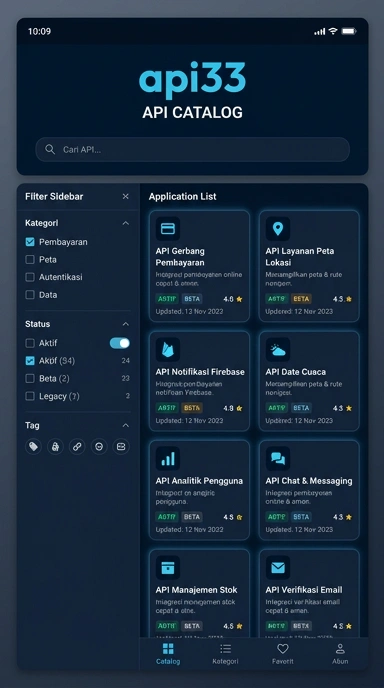
Task: Open the API Notifikasi Firebase title
Action: (x=200, y=372)
